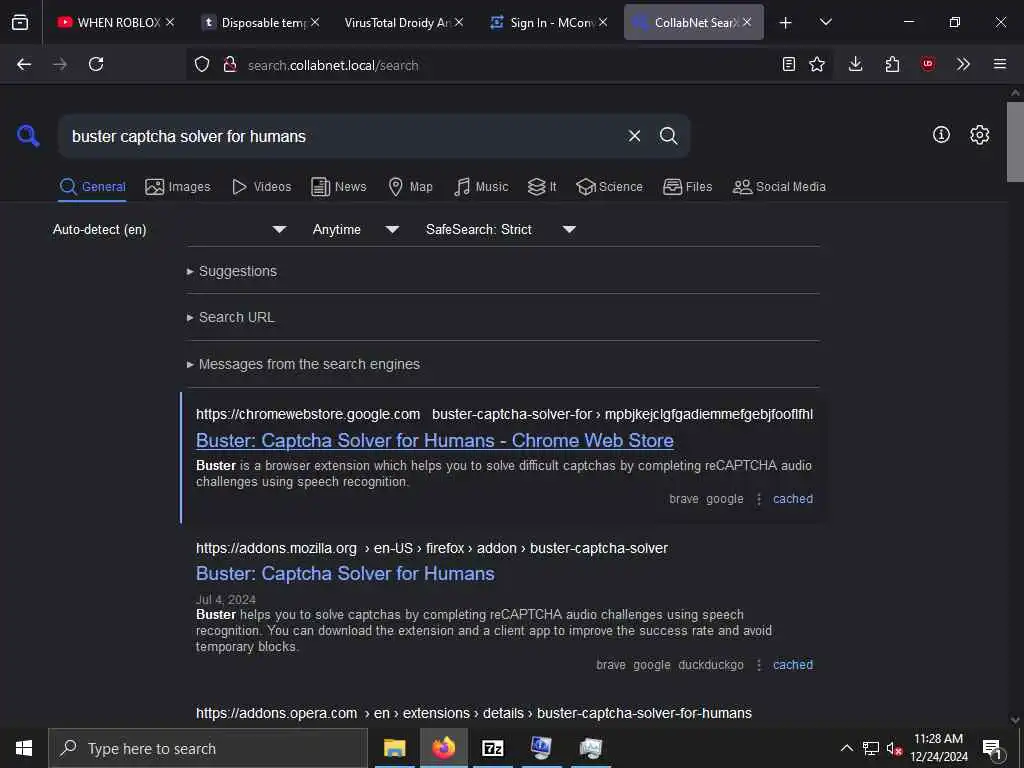Open Buster Firefox addon result title

tap(345, 573)
